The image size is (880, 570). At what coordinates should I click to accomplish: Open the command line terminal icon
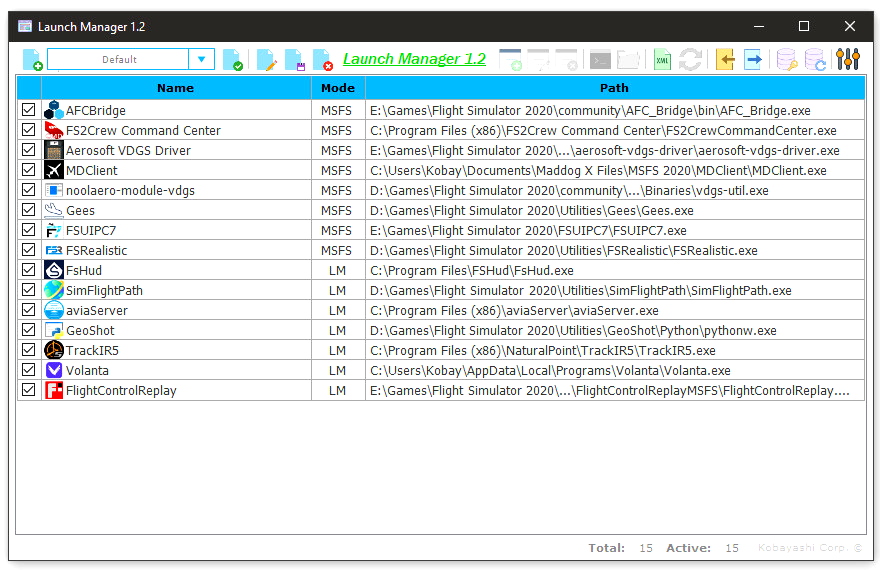tap(600, 59)
